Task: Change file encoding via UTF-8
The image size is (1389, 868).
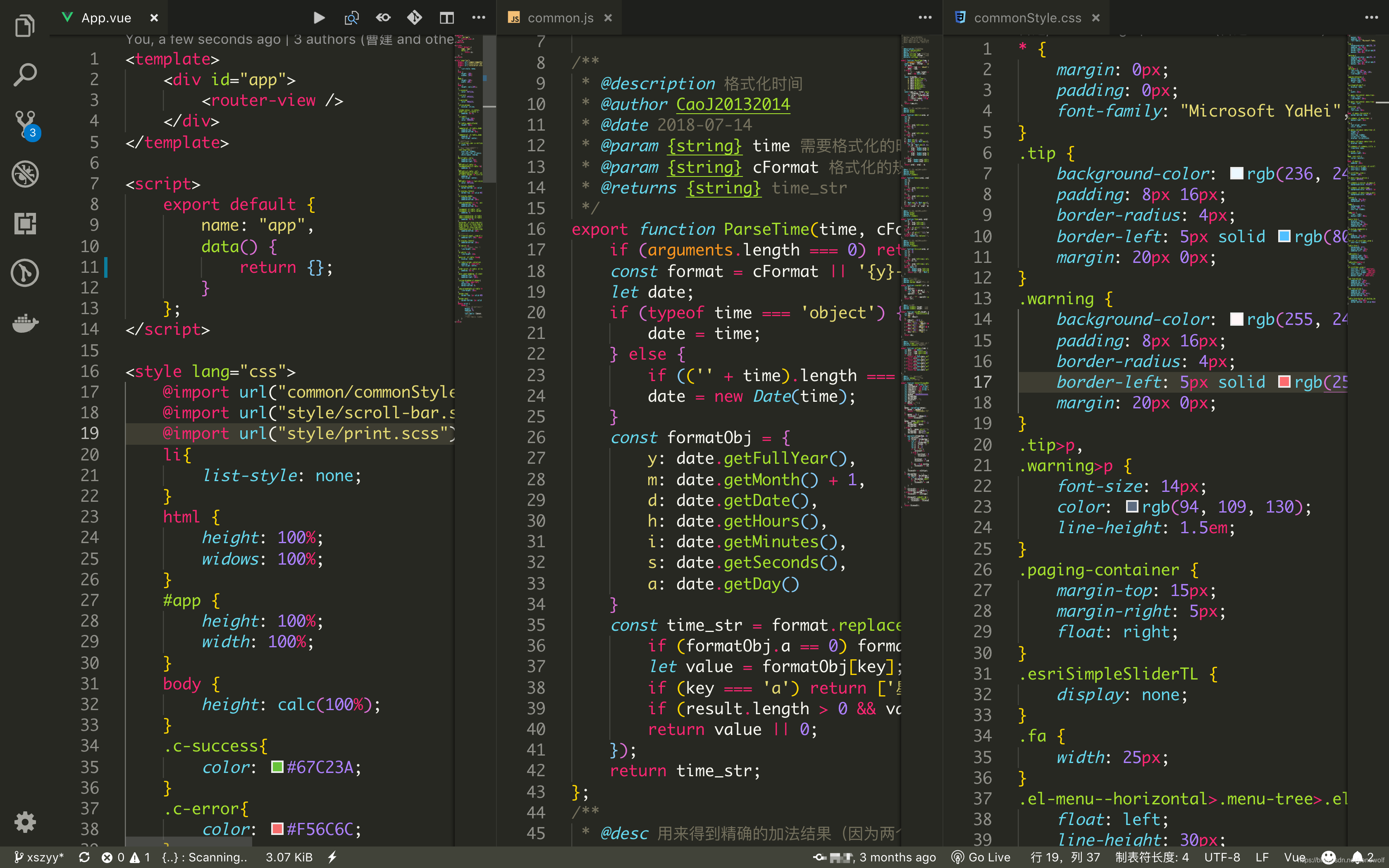Action: pos(1222,857)
